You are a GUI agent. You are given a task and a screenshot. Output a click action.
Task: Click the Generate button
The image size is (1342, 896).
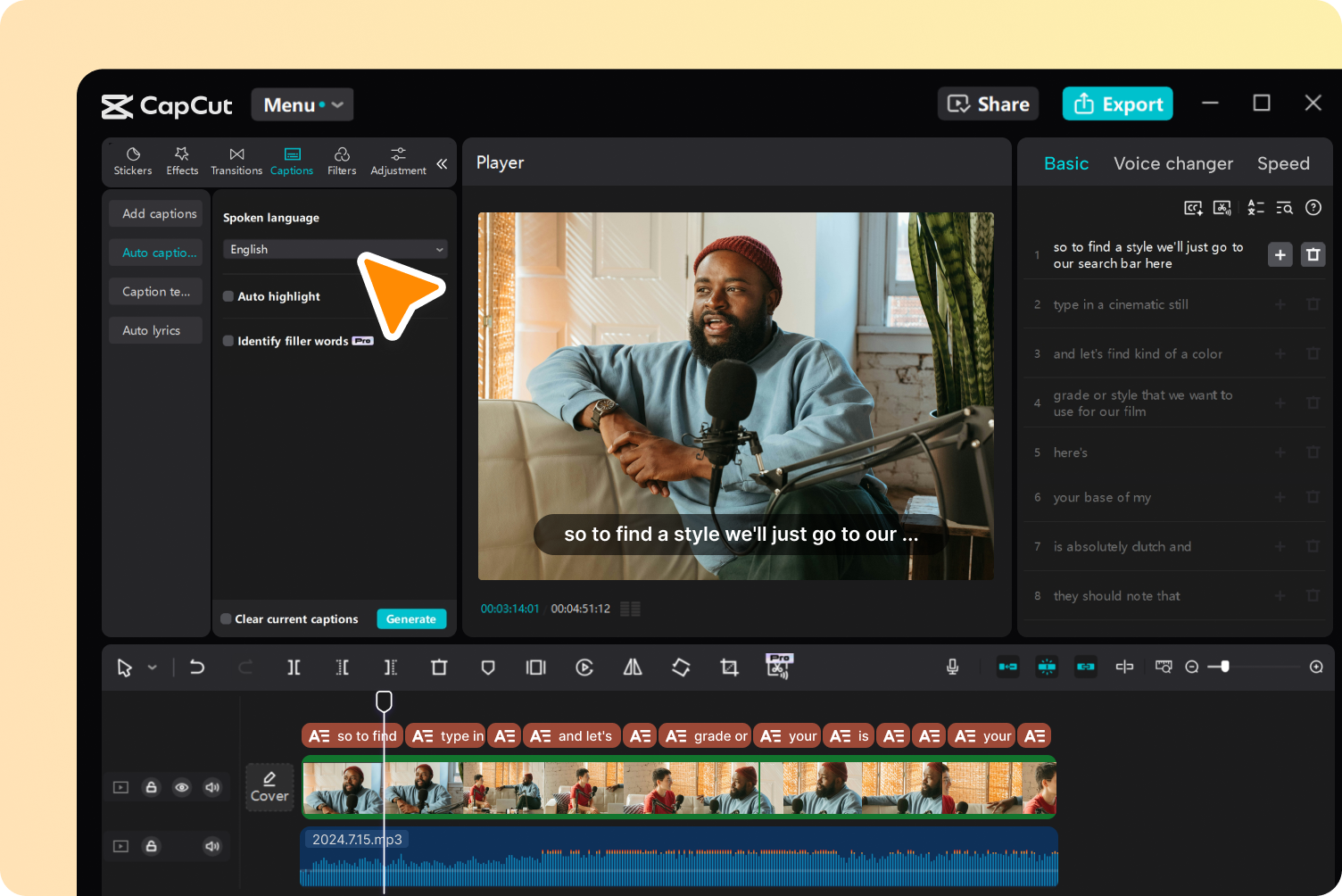coord(411,618)
